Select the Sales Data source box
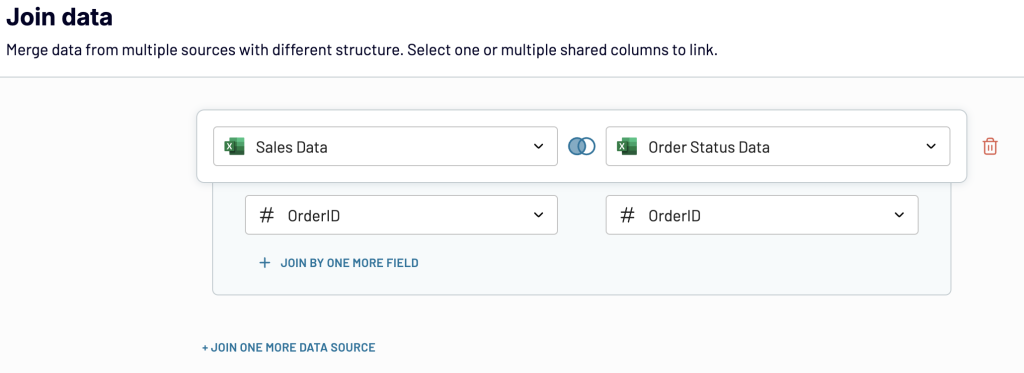 coord(385,146)
